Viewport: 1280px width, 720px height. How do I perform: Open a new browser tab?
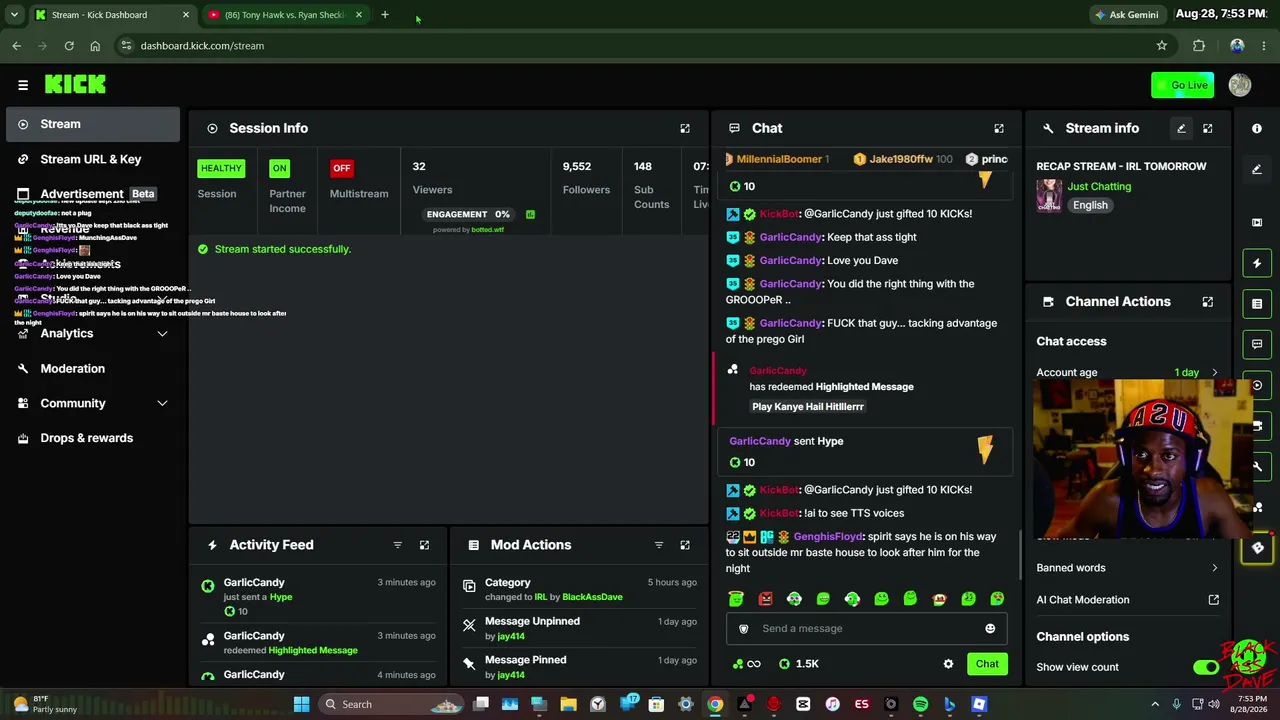(x=385, y=15)
